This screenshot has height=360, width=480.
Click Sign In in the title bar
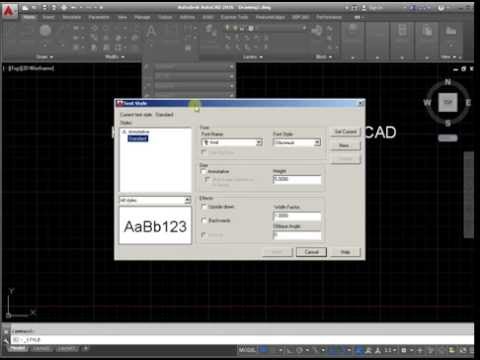(375, 8)
